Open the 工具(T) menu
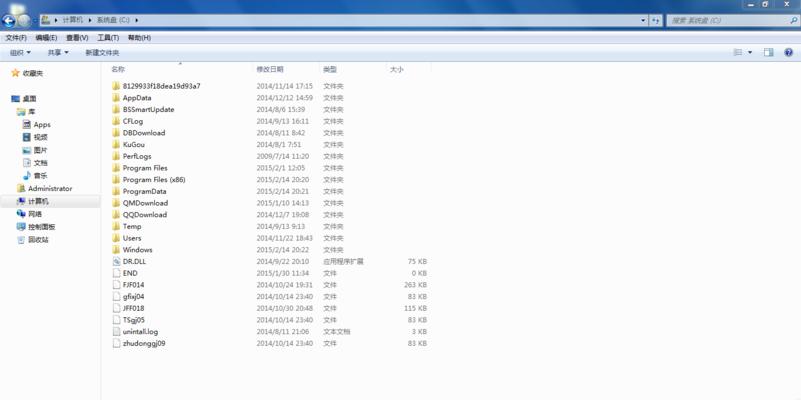The image size is (801, 400). click(108, 38)
